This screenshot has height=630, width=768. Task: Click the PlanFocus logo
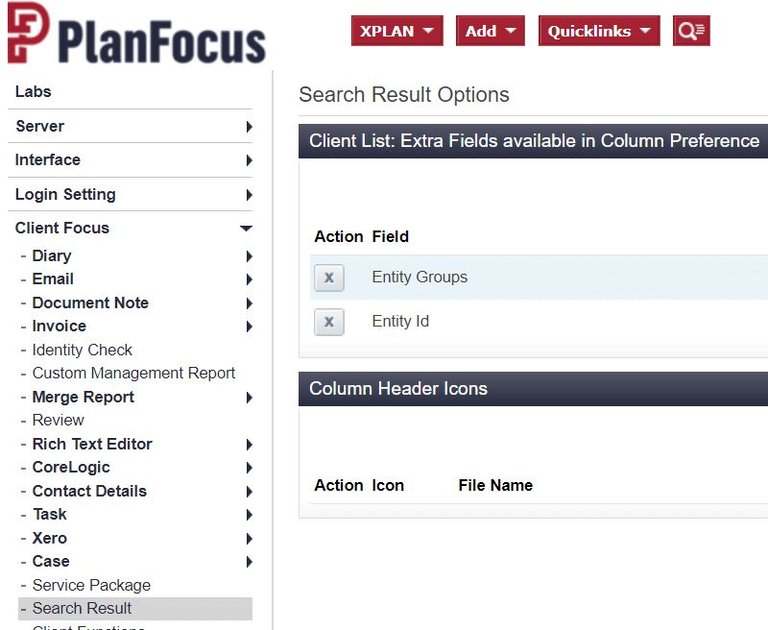pyautogui.click(x=137, y=33)
